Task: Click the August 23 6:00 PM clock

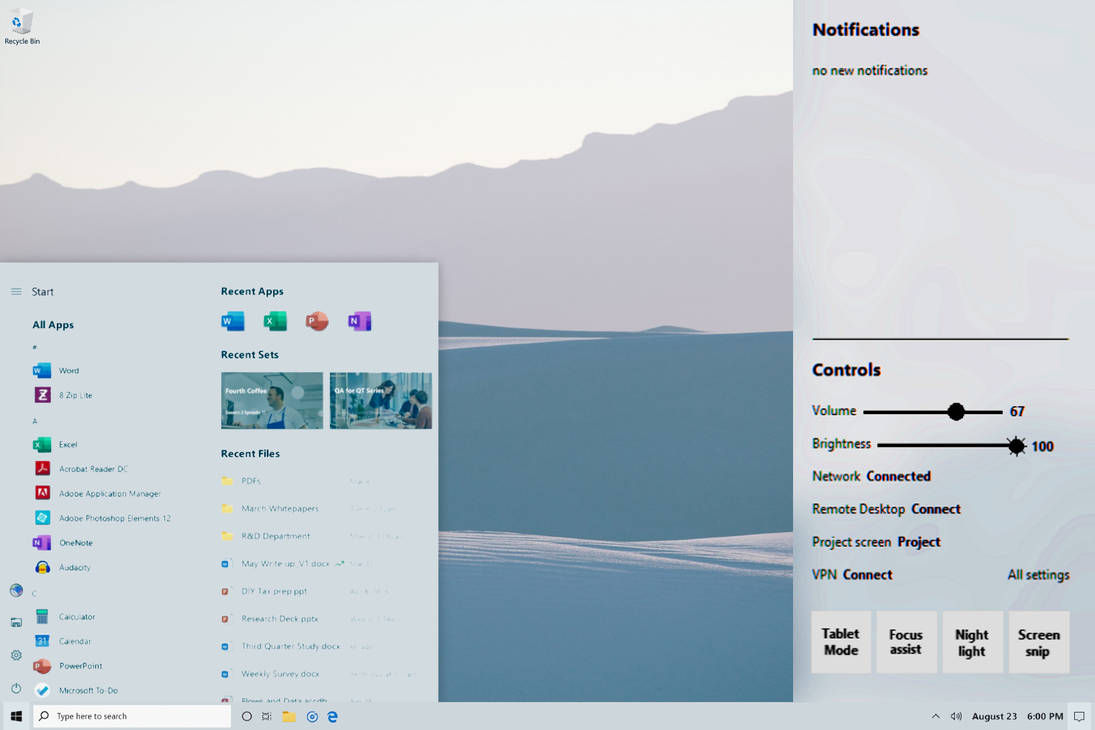Action: click(1017, 716)
